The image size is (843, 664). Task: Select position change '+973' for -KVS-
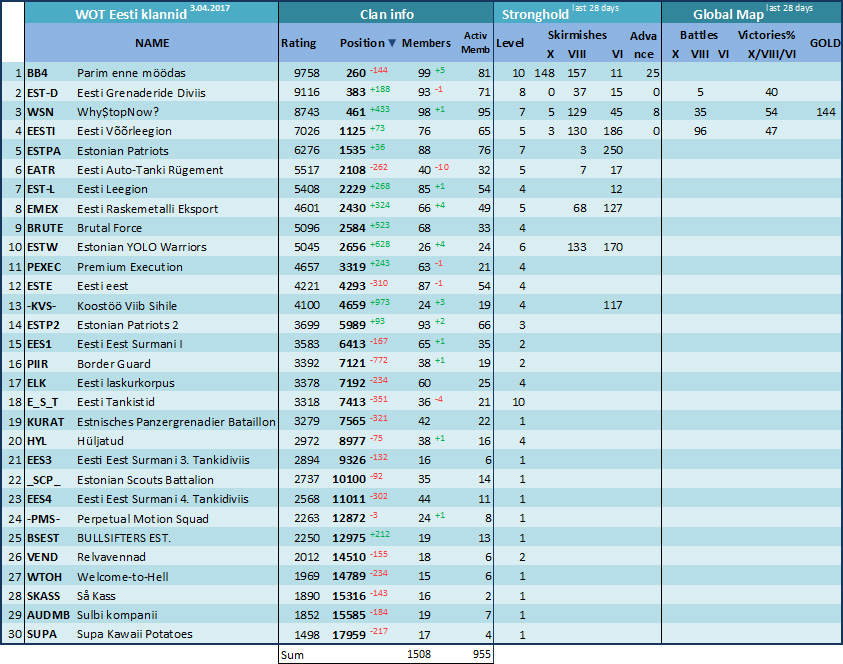(x=380, y=302)
